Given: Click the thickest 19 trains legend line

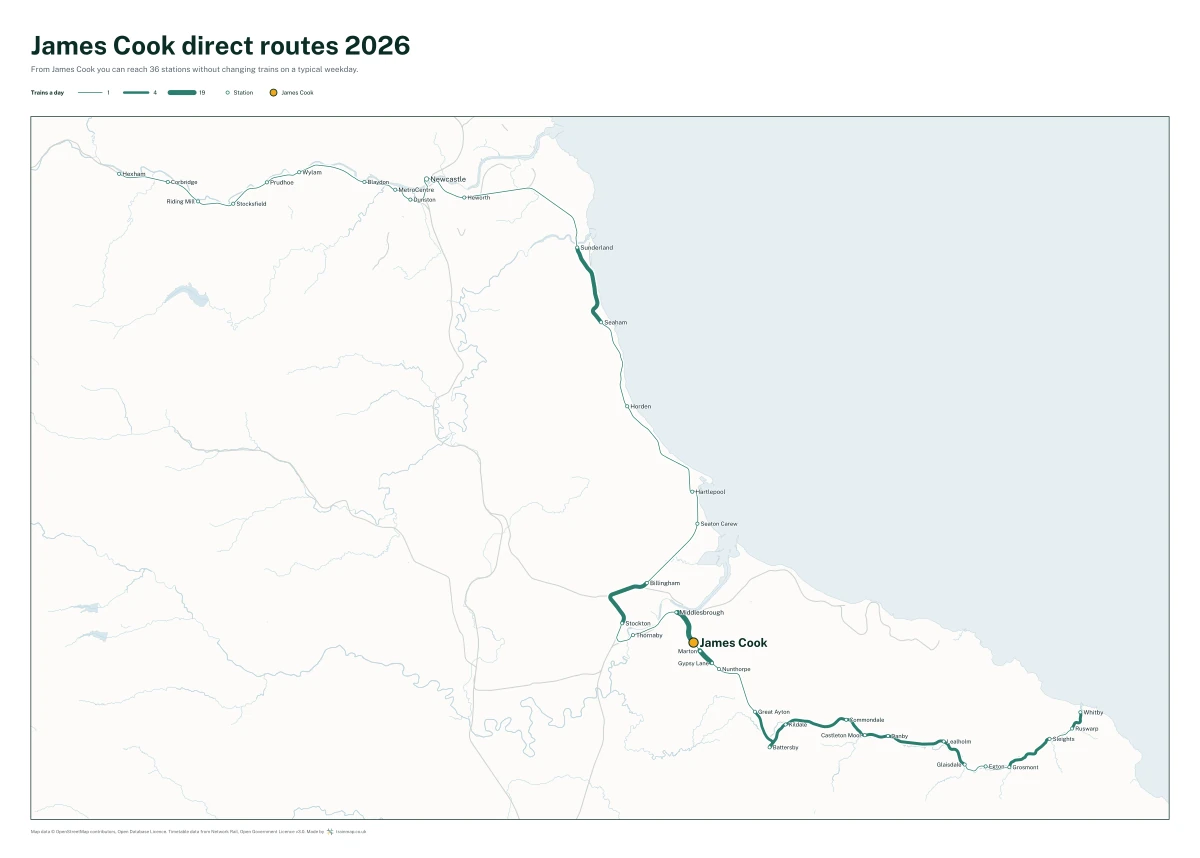Looking at the screenshot, I should [x=182, y=92].
